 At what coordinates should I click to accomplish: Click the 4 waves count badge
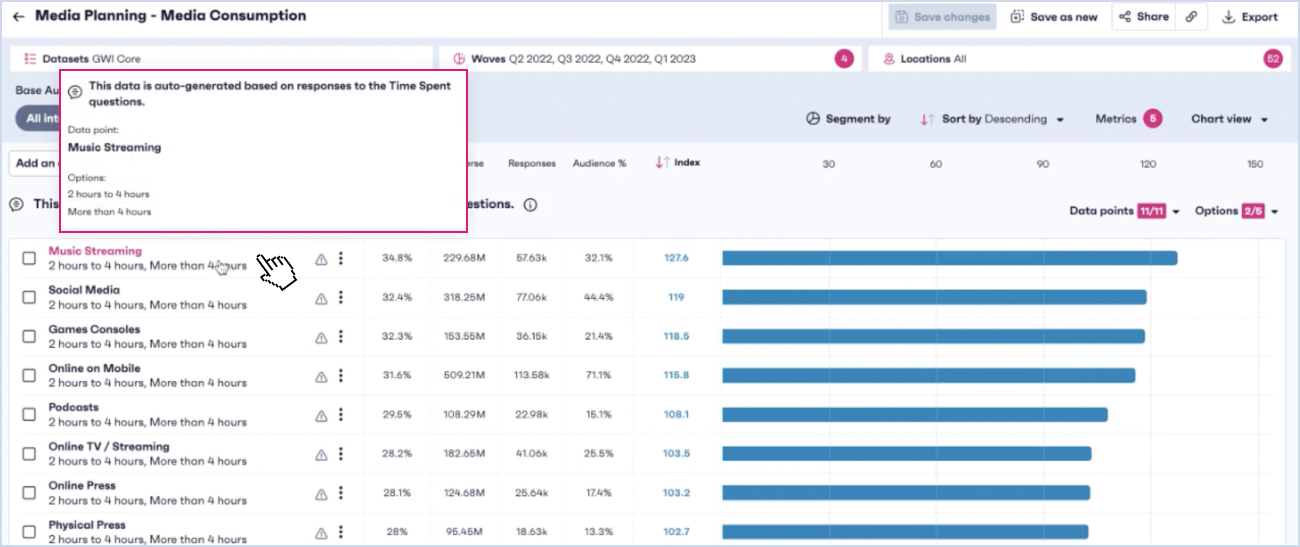[845, 59]
